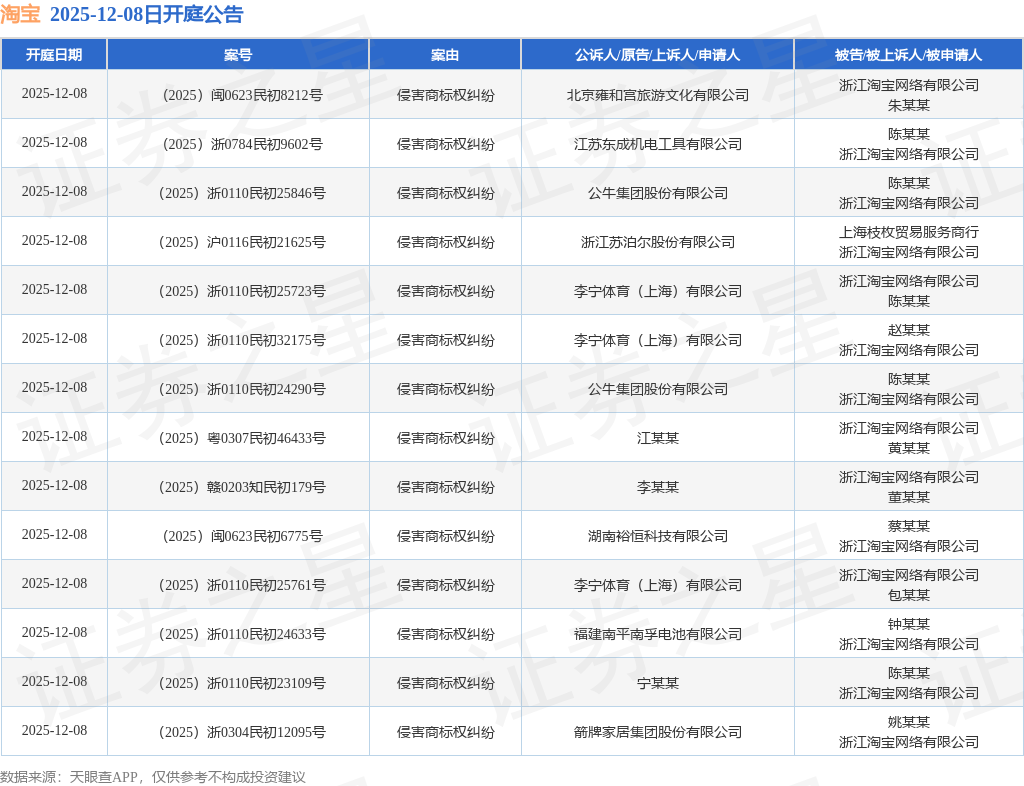Click the 2025-12-08 date in 赣0203知民初179号 row
This screenshot has width=1024, height=786.
[x=54, y=486]
